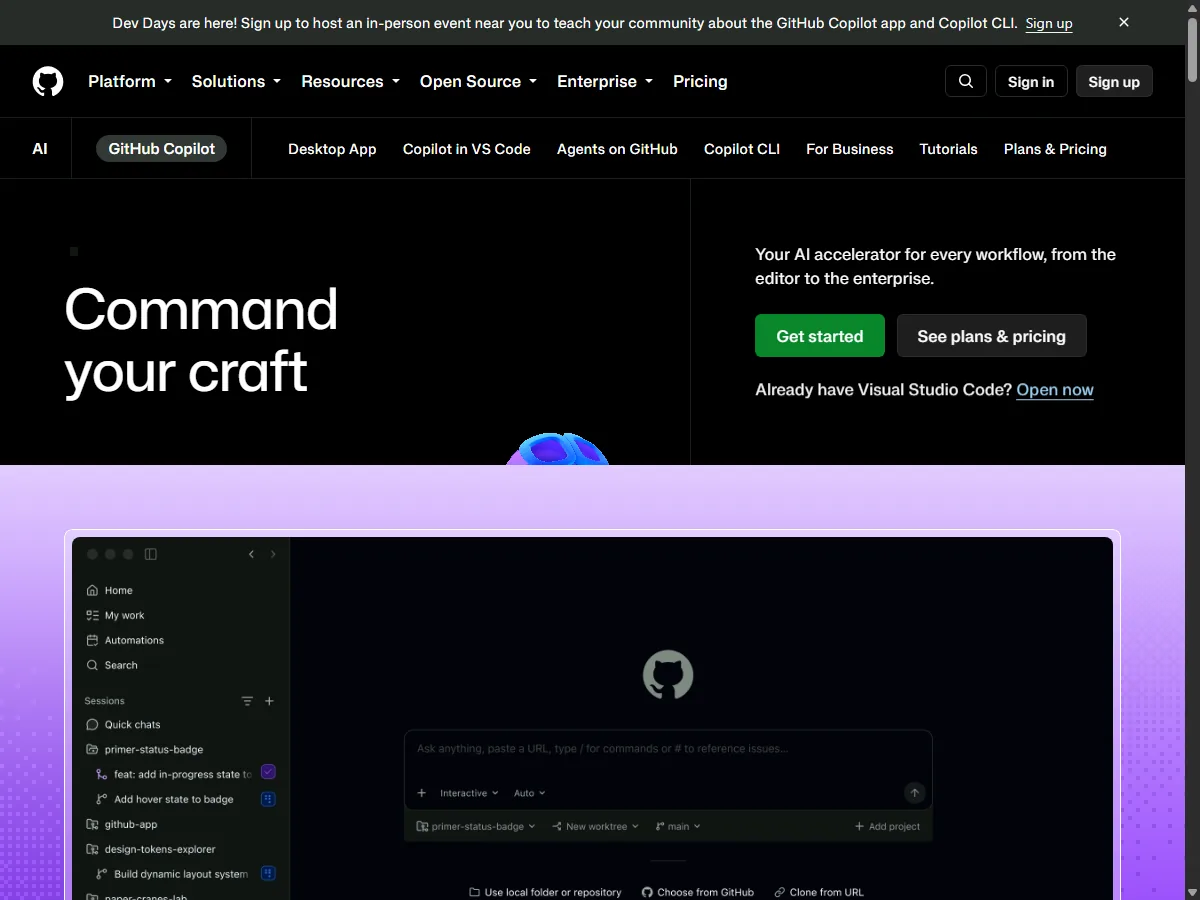Image resolution: width=1200 pixels, height=900 pixels.
Task: Click Add project in the app
Action: 888,827
